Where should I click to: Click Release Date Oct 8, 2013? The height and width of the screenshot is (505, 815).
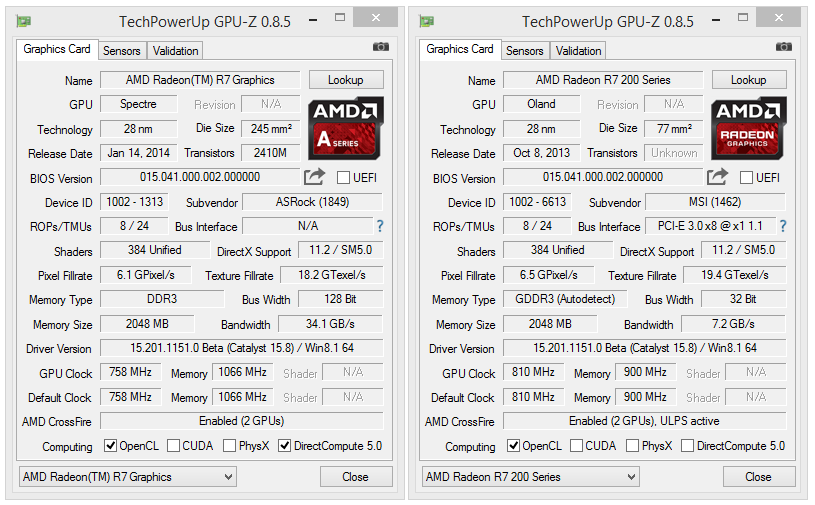[x=541, y=153]
